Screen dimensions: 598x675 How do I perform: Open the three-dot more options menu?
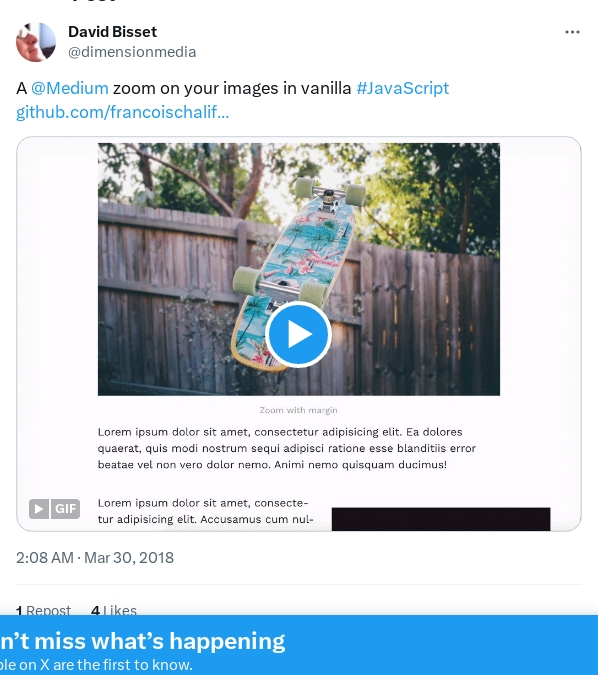572,32
